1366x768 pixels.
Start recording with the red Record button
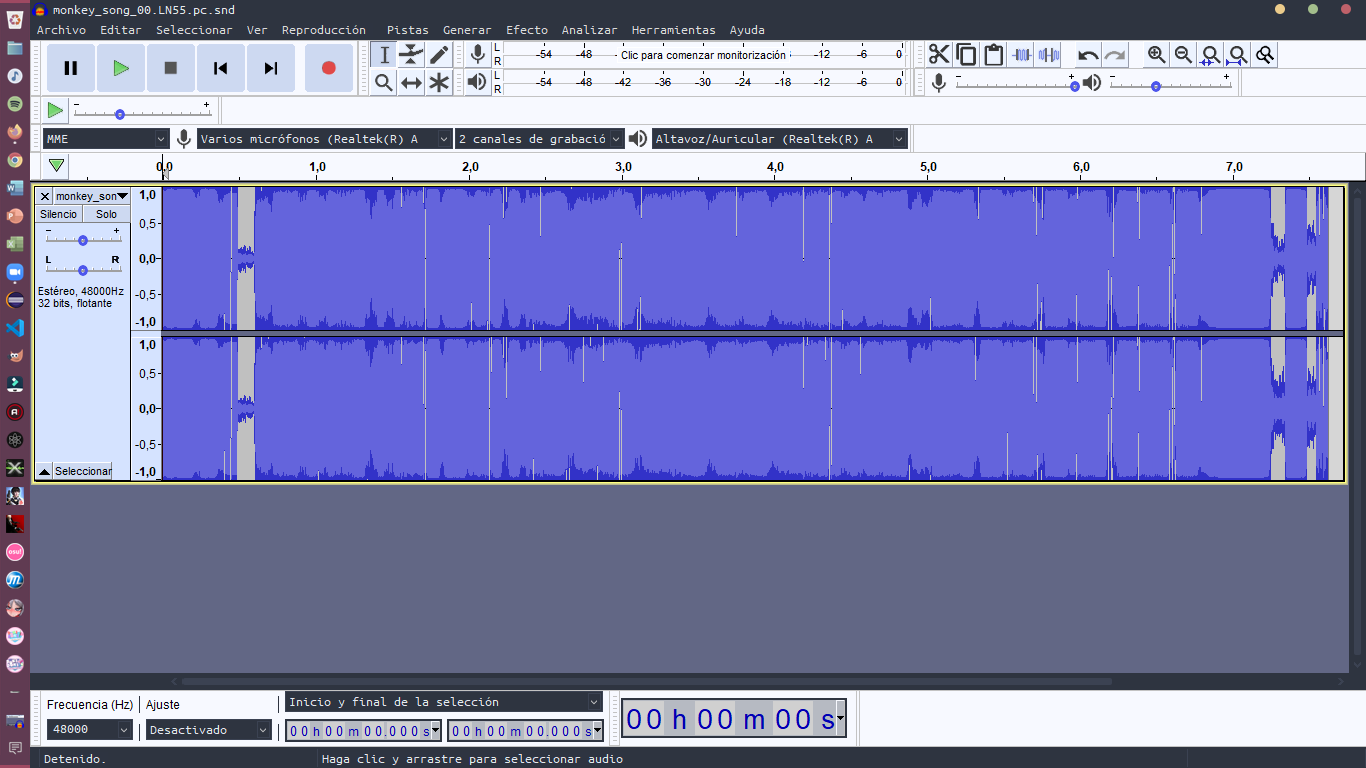[x=328, y=68]
